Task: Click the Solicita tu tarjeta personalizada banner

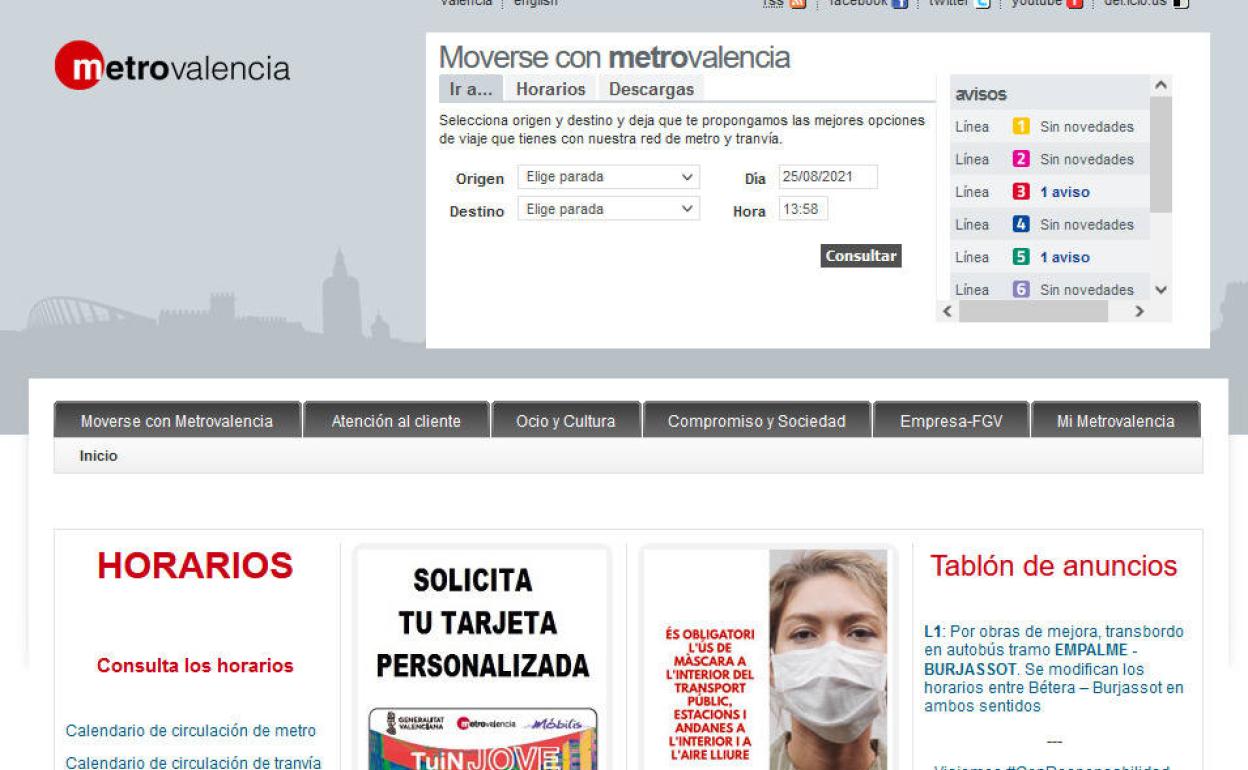Action: pyautogui.click(x=483, y=659)
